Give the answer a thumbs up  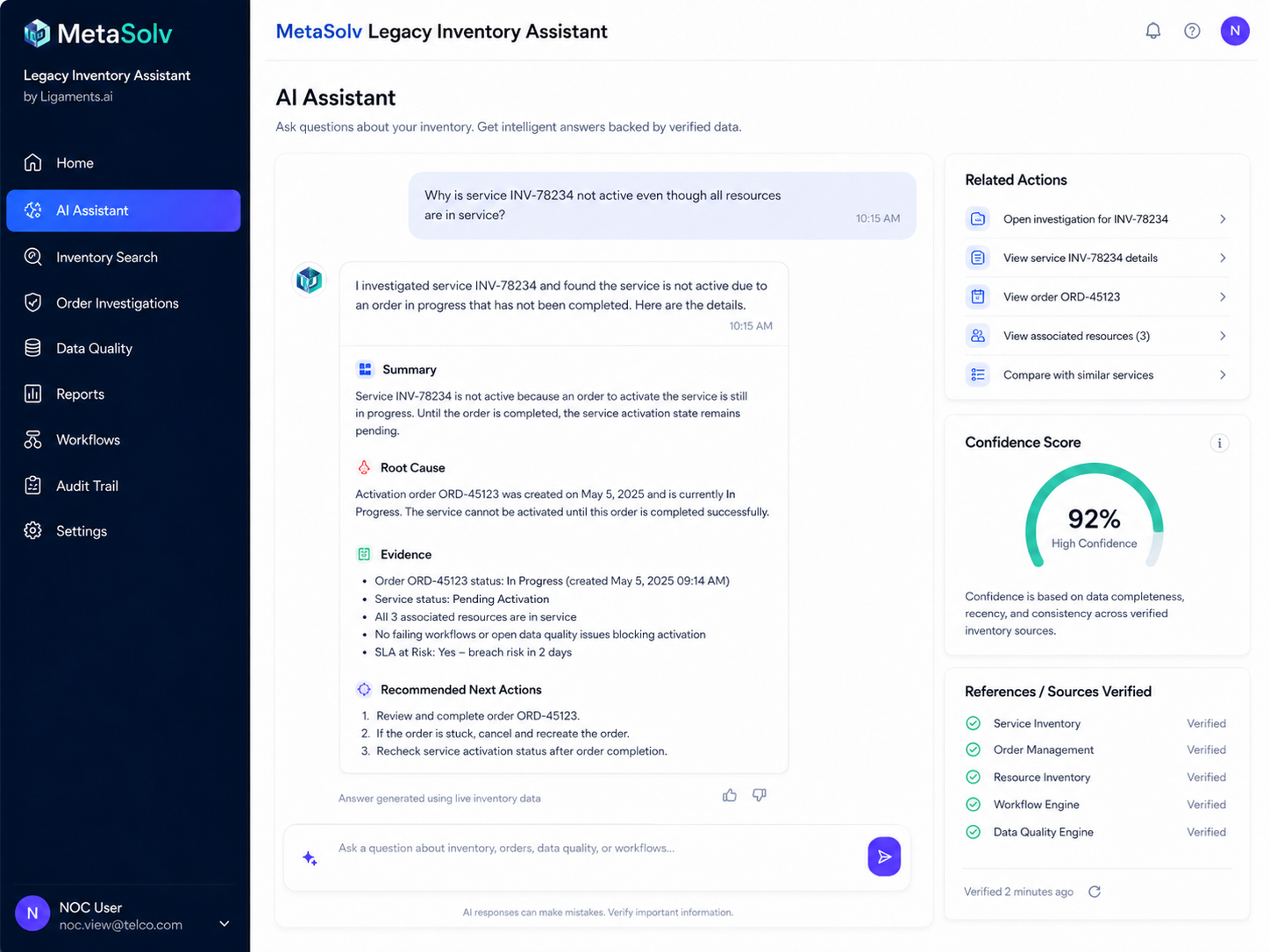click(730, 795)
